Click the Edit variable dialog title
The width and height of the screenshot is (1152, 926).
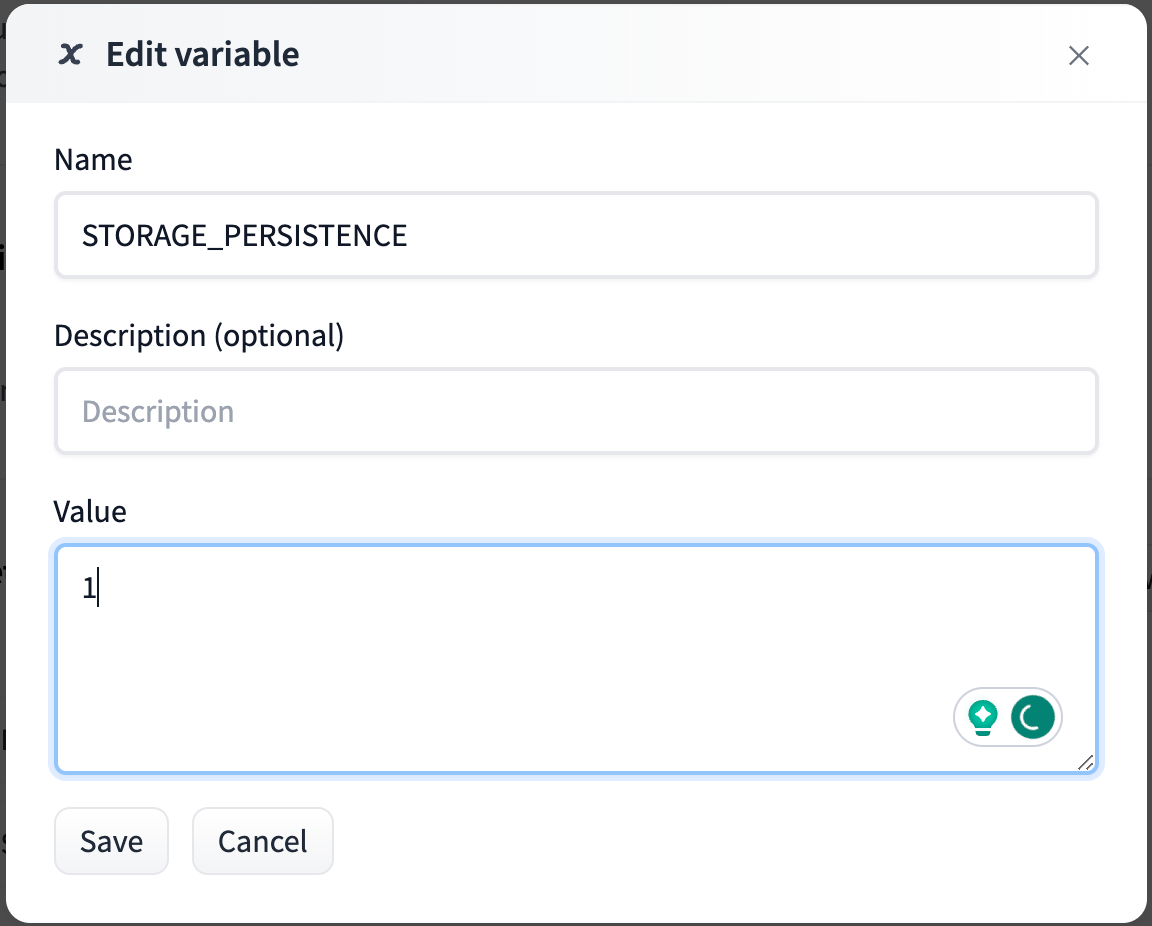point(202,54)
